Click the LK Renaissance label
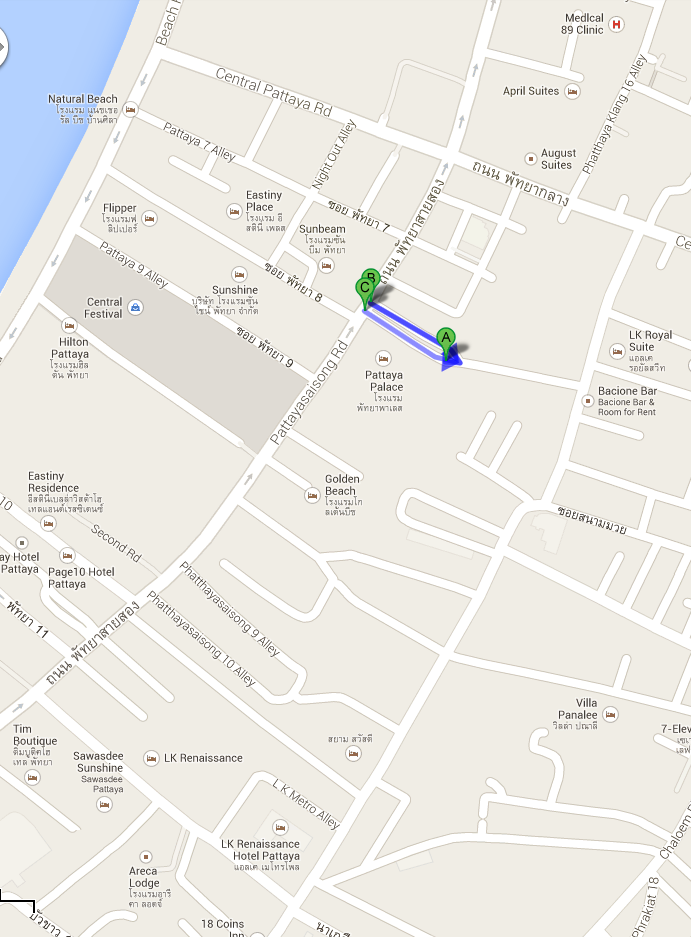 point(203,758)
